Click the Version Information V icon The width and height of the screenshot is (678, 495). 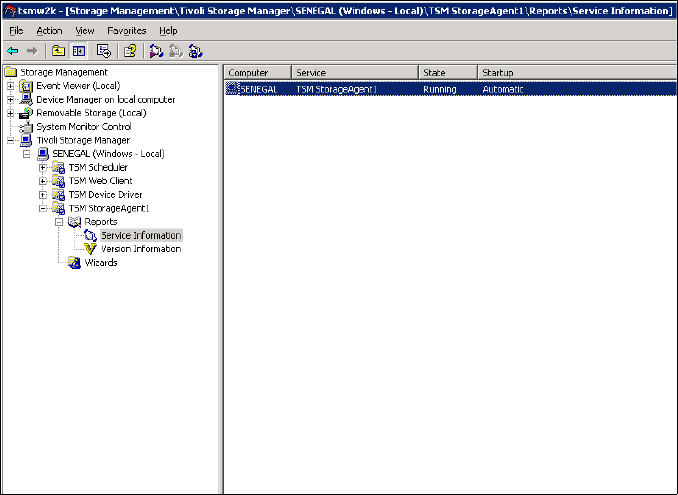[90, 249]
